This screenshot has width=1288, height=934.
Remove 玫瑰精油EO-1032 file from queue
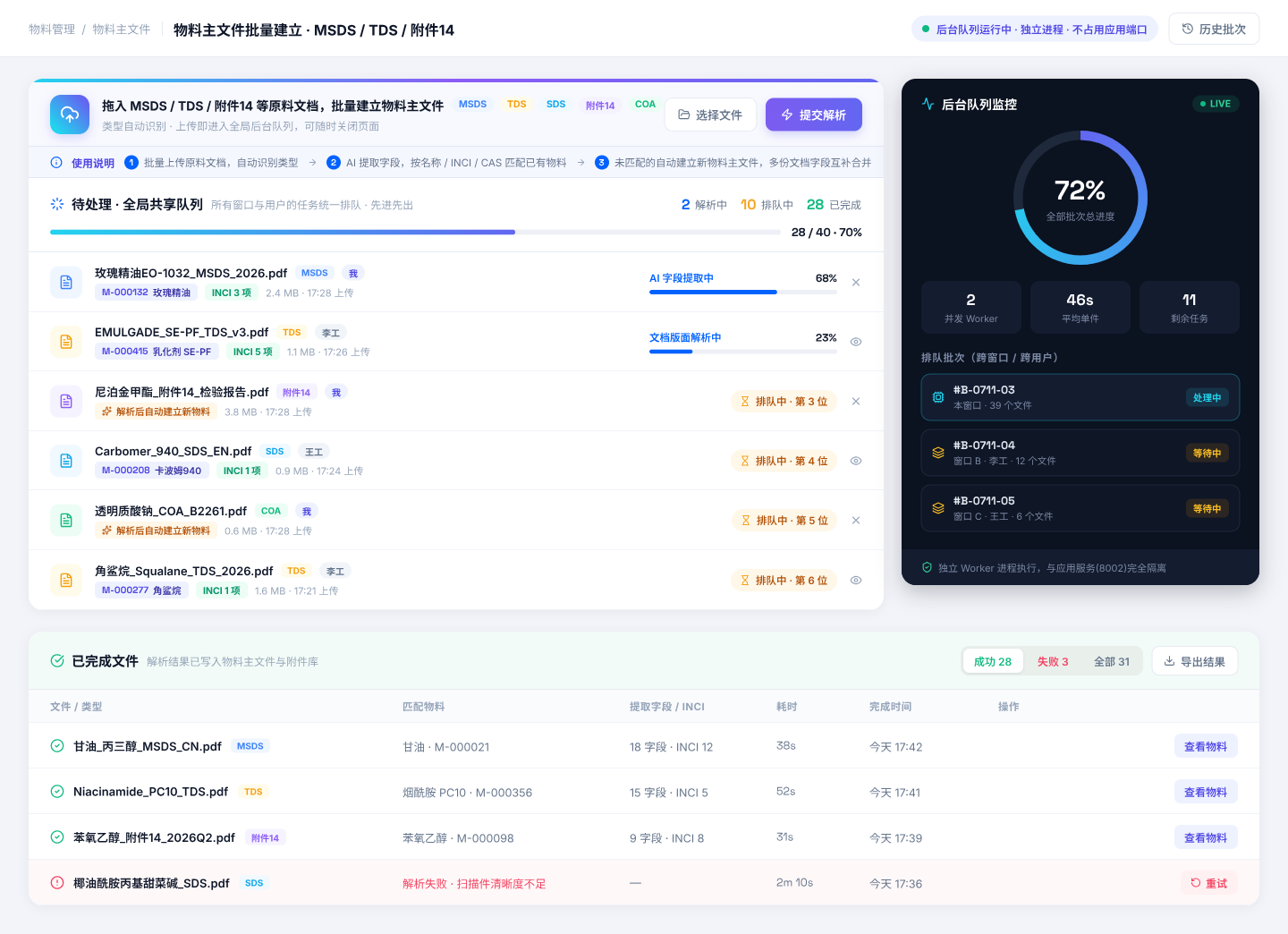click(856, 282)
